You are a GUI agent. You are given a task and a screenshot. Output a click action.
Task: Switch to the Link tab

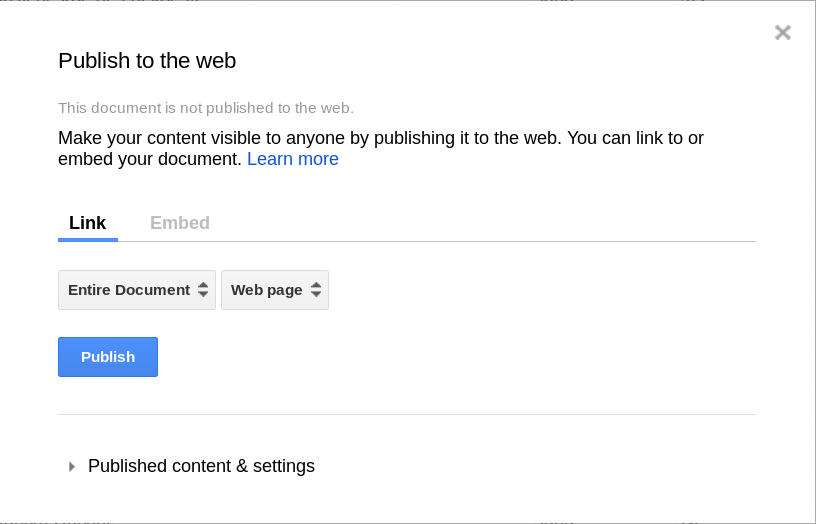point(87,223)
